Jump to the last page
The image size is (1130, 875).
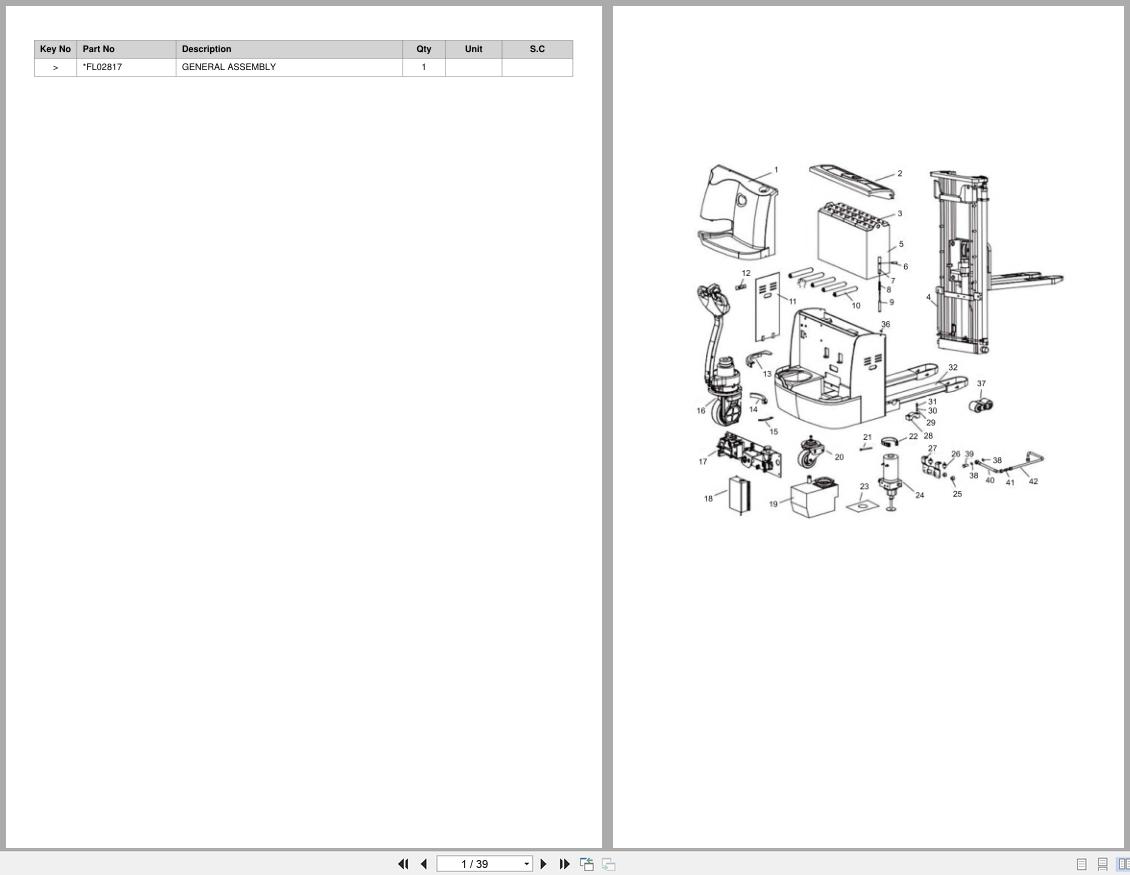tap(564, 863)
